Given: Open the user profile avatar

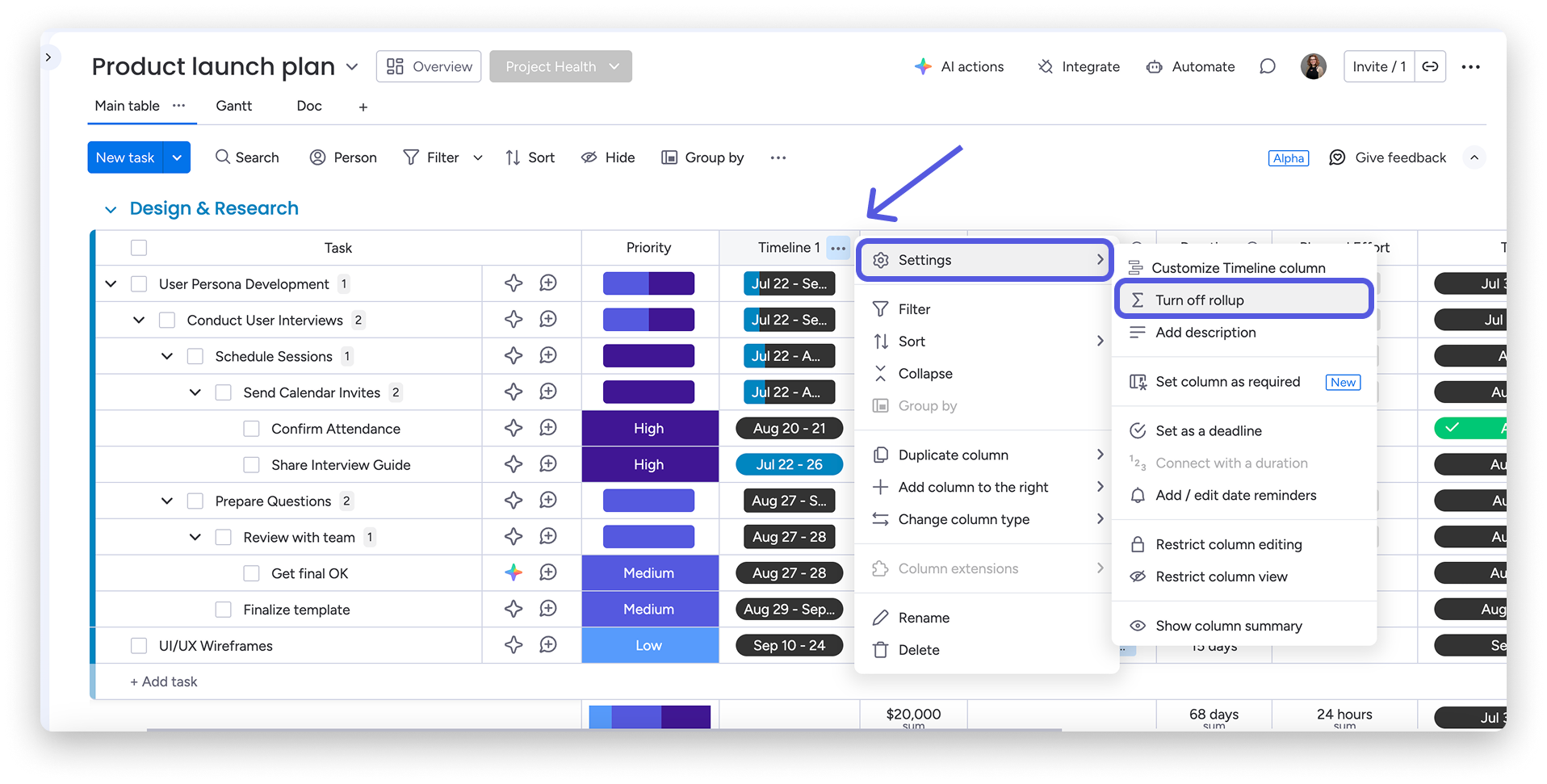Looking at the screenshot, I should (x=1313, y=67).
